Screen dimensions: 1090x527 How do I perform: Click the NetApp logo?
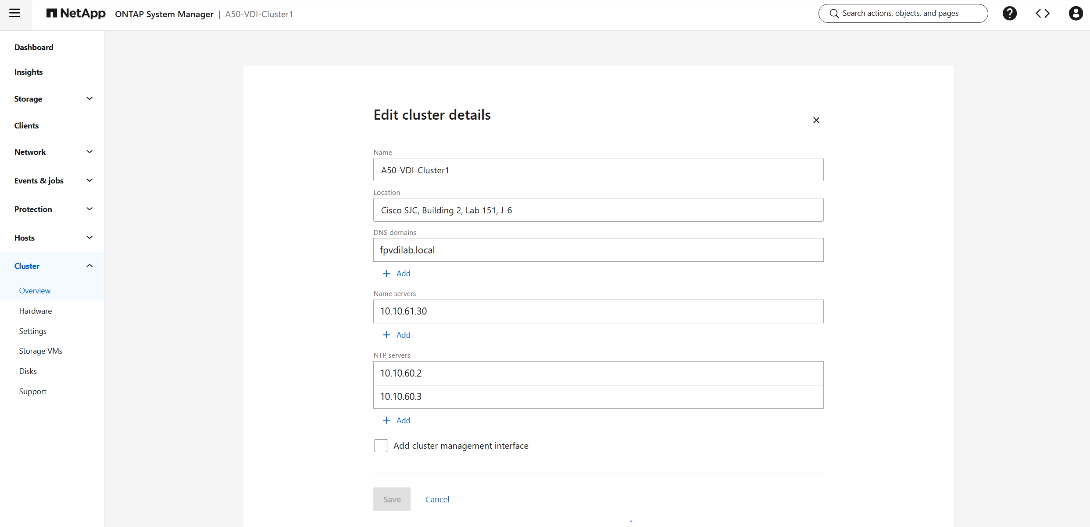(x=76, y=13)
